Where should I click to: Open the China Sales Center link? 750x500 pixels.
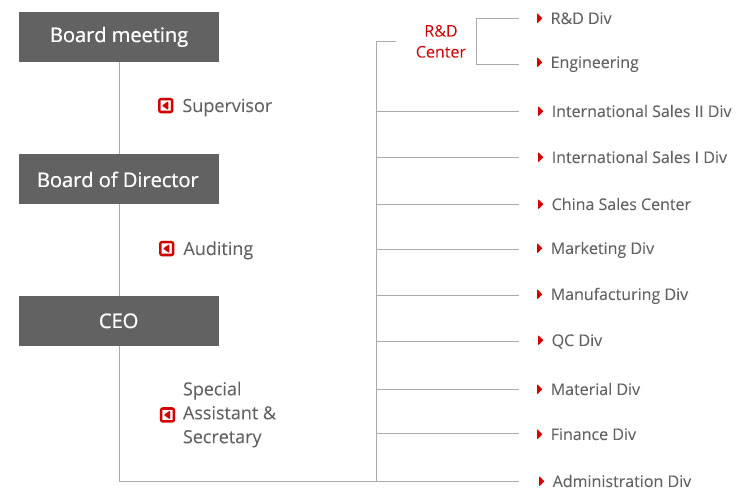(621, 205)
